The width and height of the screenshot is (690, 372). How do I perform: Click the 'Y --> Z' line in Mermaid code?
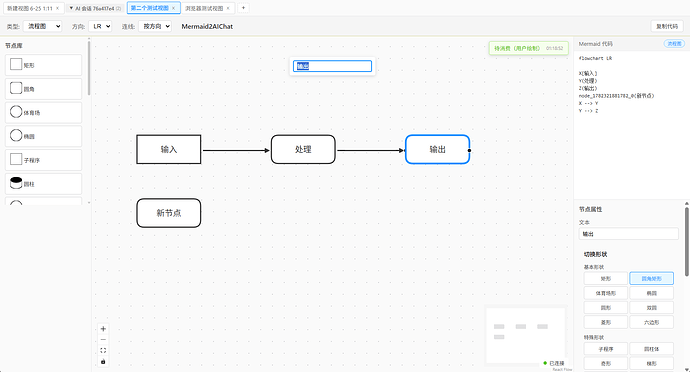(x=588, y=110)
